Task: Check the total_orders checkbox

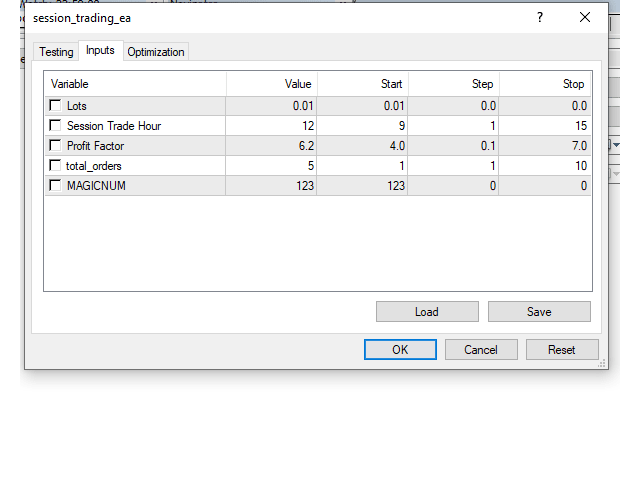Action: click(55, 165)
